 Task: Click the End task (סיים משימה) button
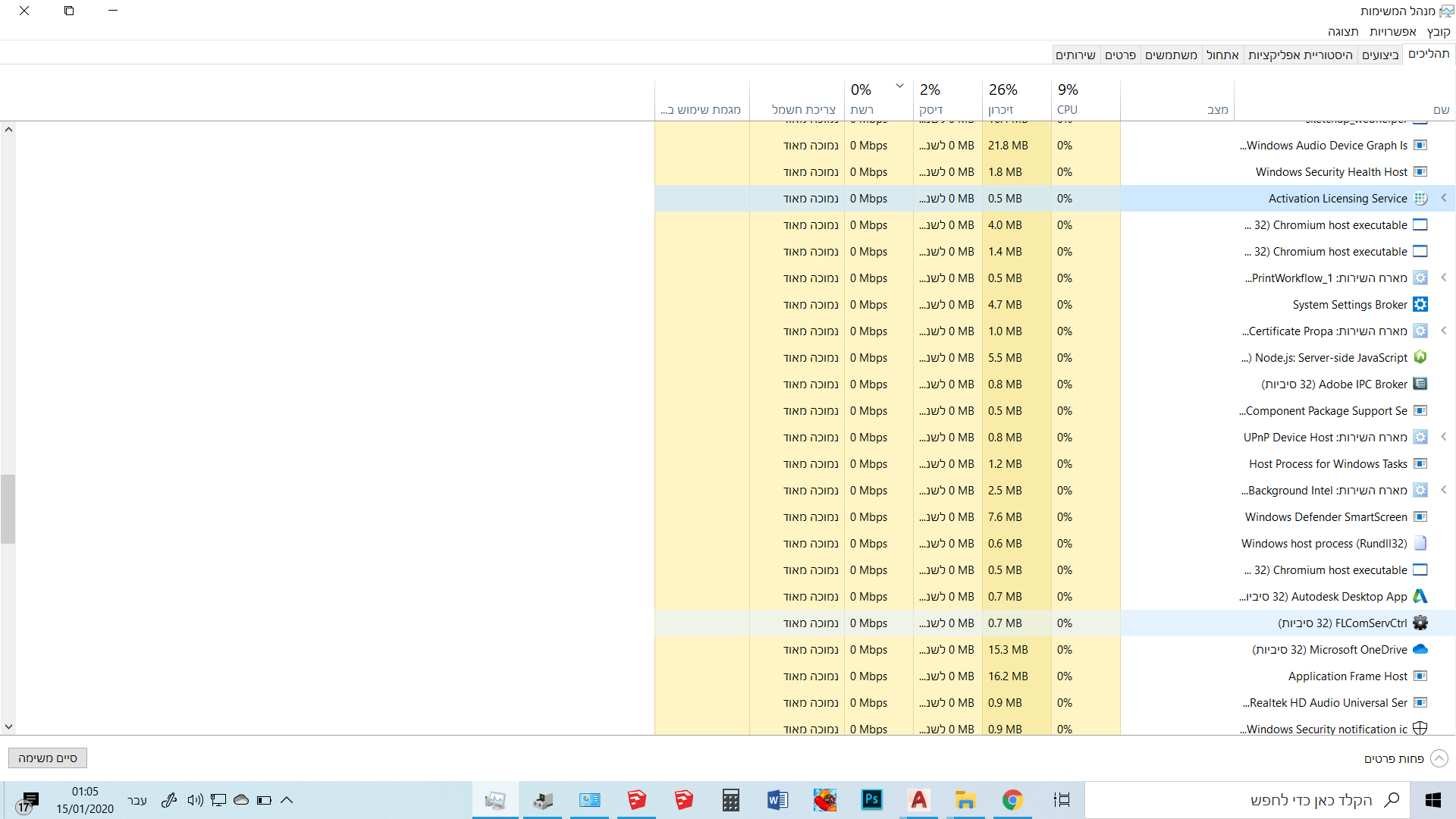(48, 758)
